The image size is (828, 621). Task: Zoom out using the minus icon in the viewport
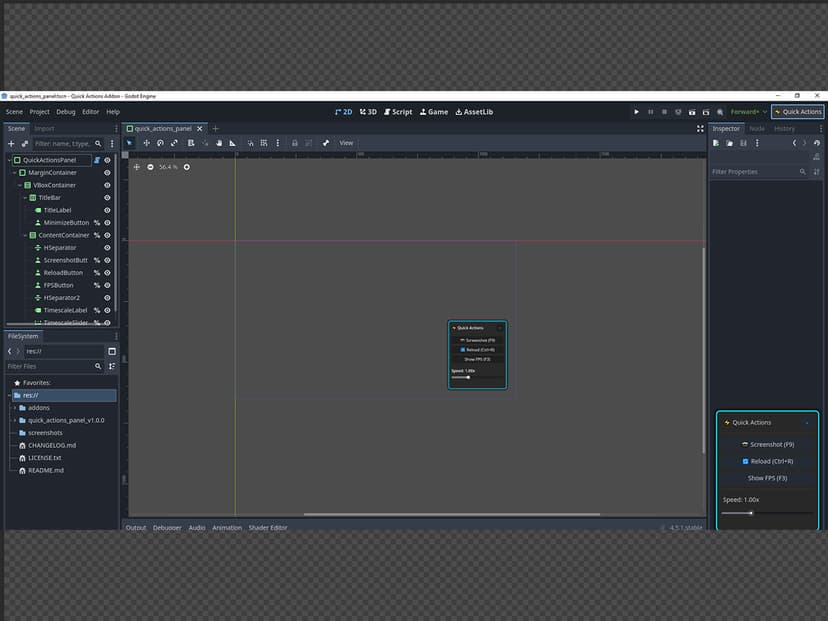tap(149, 167)
